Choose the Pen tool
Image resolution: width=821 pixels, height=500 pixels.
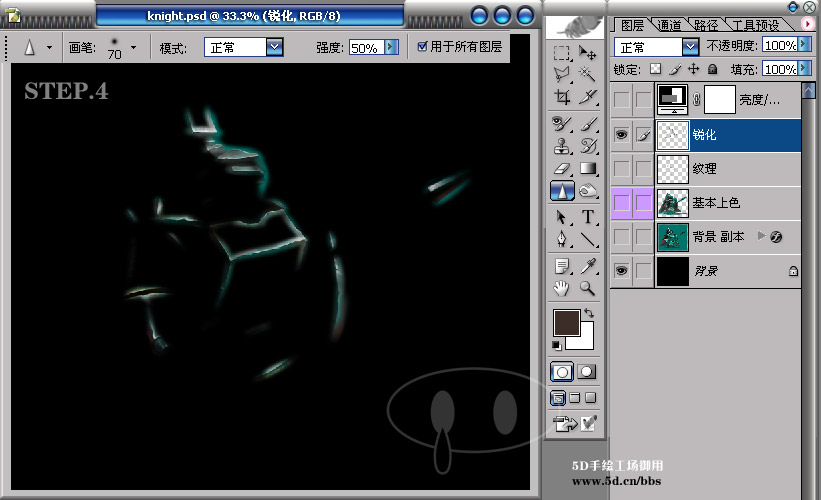(x=562, y=239)
